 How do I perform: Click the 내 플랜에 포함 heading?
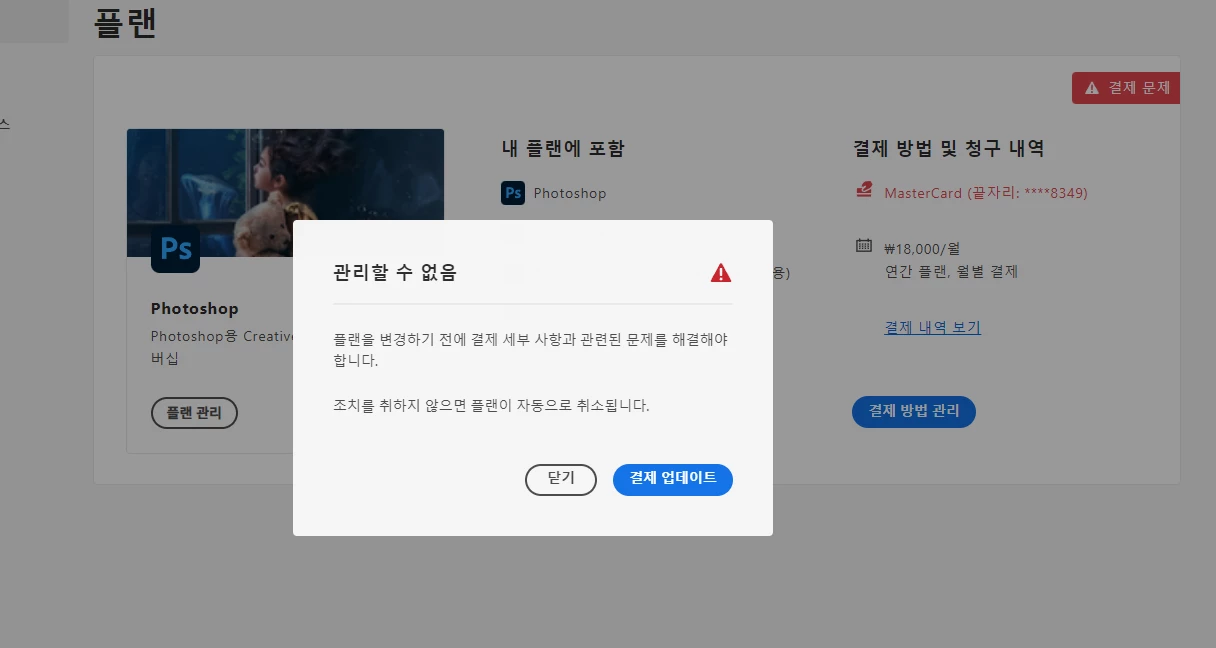tap(563, 149)
